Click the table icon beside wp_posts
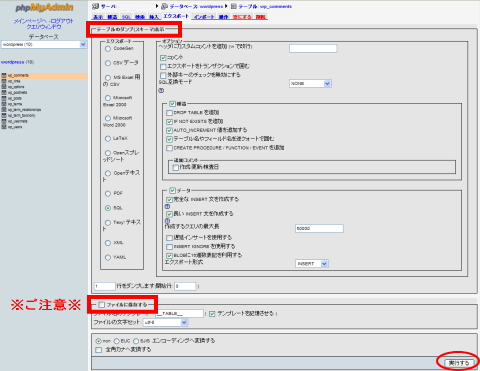This screenshot has width=480, height=371. [4, 98]
